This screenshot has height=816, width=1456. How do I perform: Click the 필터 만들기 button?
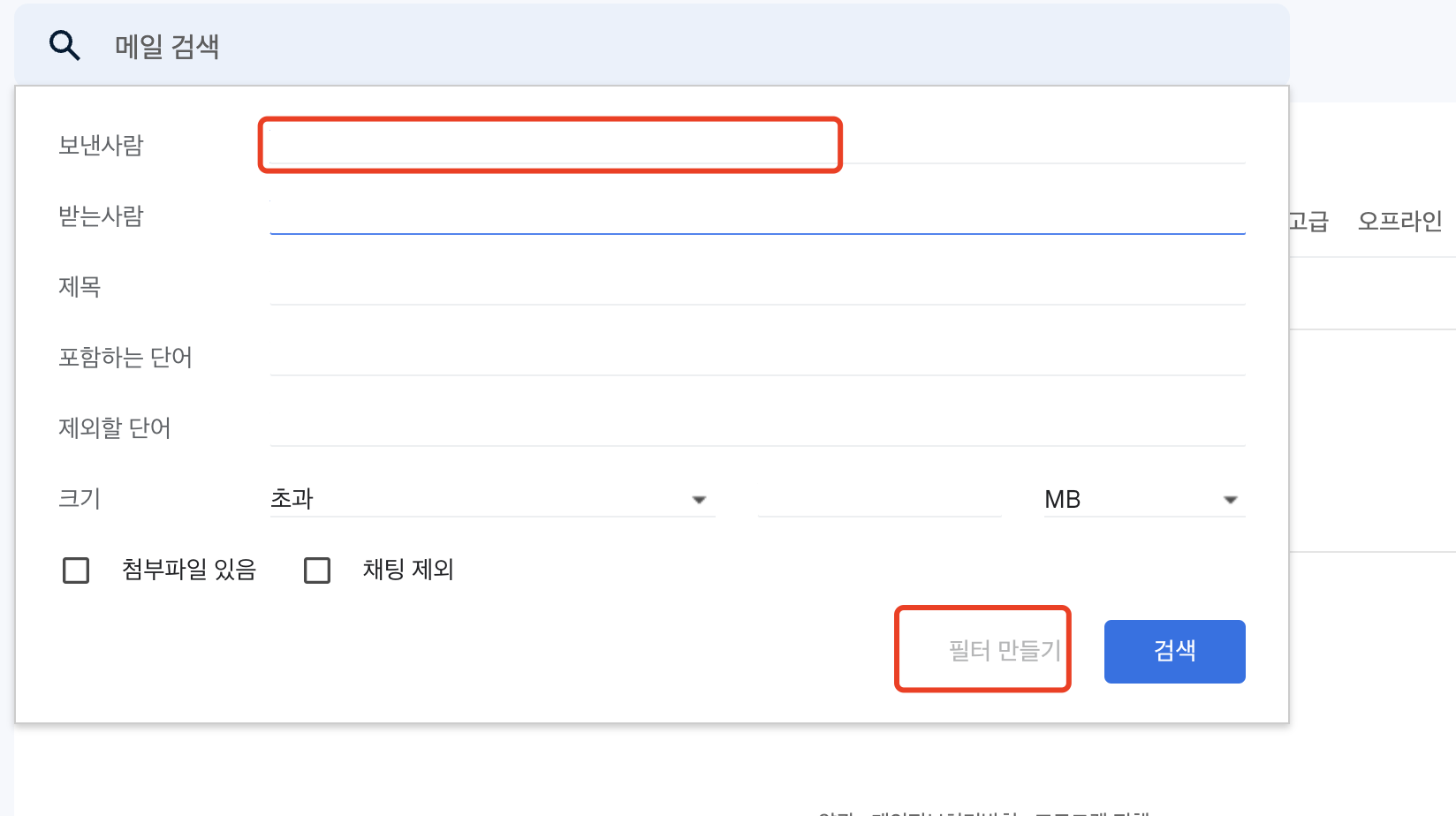pos(1005,651)
